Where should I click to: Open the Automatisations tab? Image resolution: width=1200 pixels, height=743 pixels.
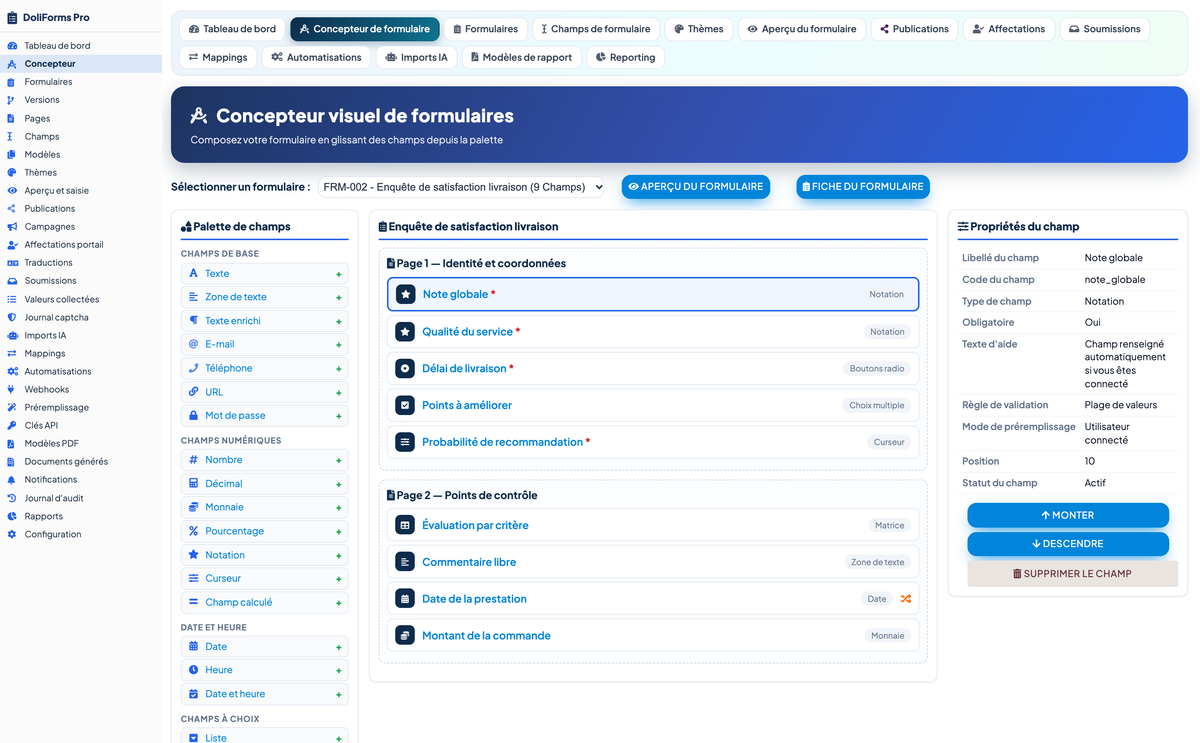pyautogui.click(x=316, y=57)
